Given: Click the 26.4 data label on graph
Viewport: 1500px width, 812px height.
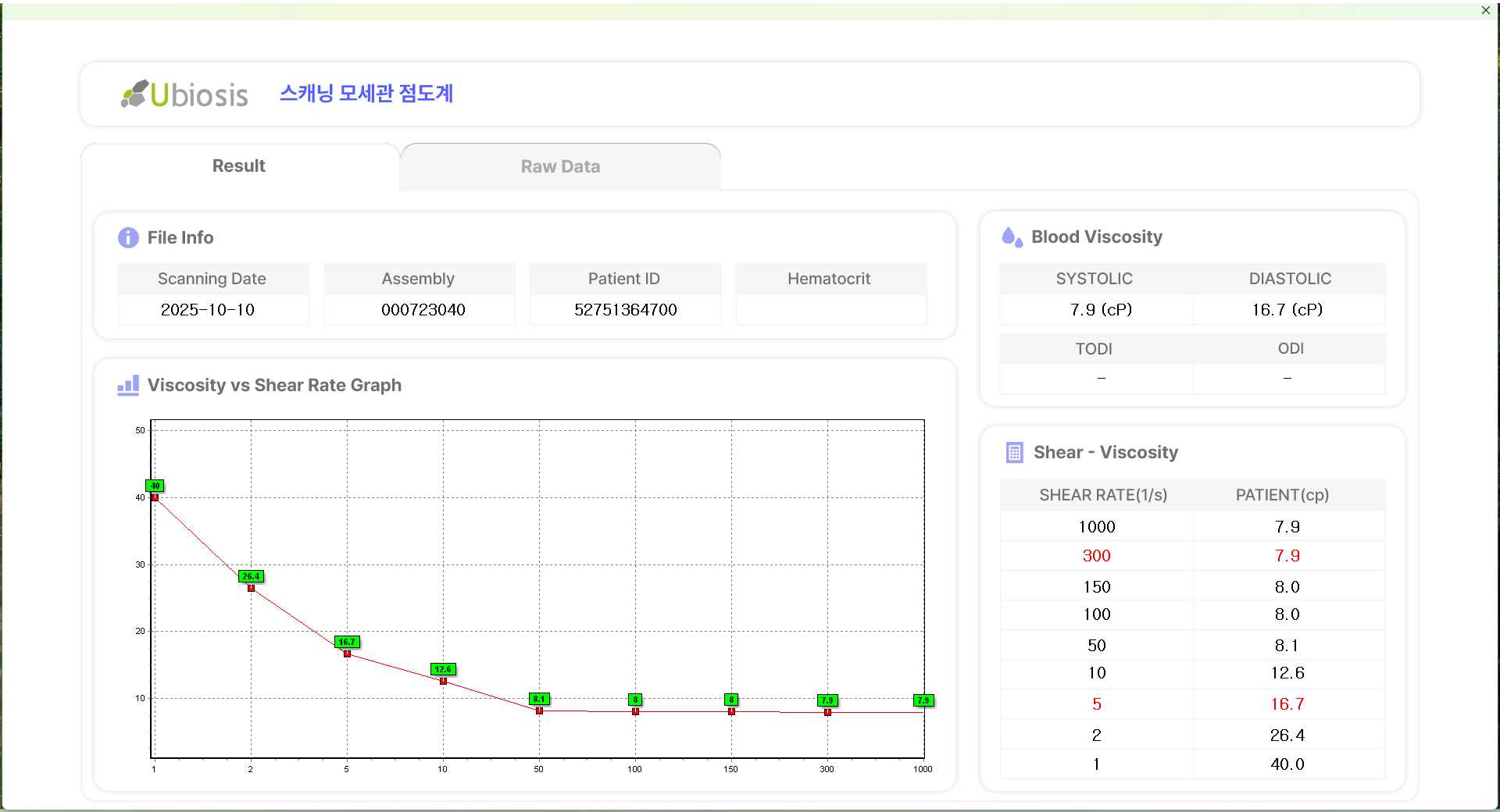Looking at the screenshot, I should (x=251, y=576).
